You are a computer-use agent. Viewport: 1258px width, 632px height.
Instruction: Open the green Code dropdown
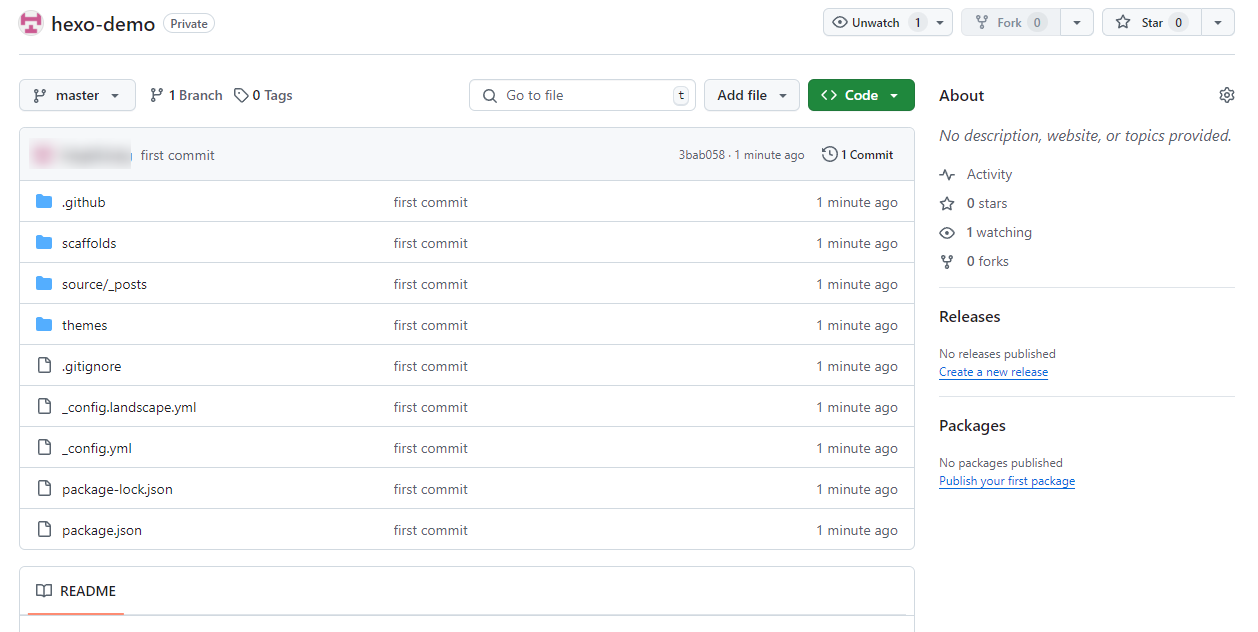861,95
